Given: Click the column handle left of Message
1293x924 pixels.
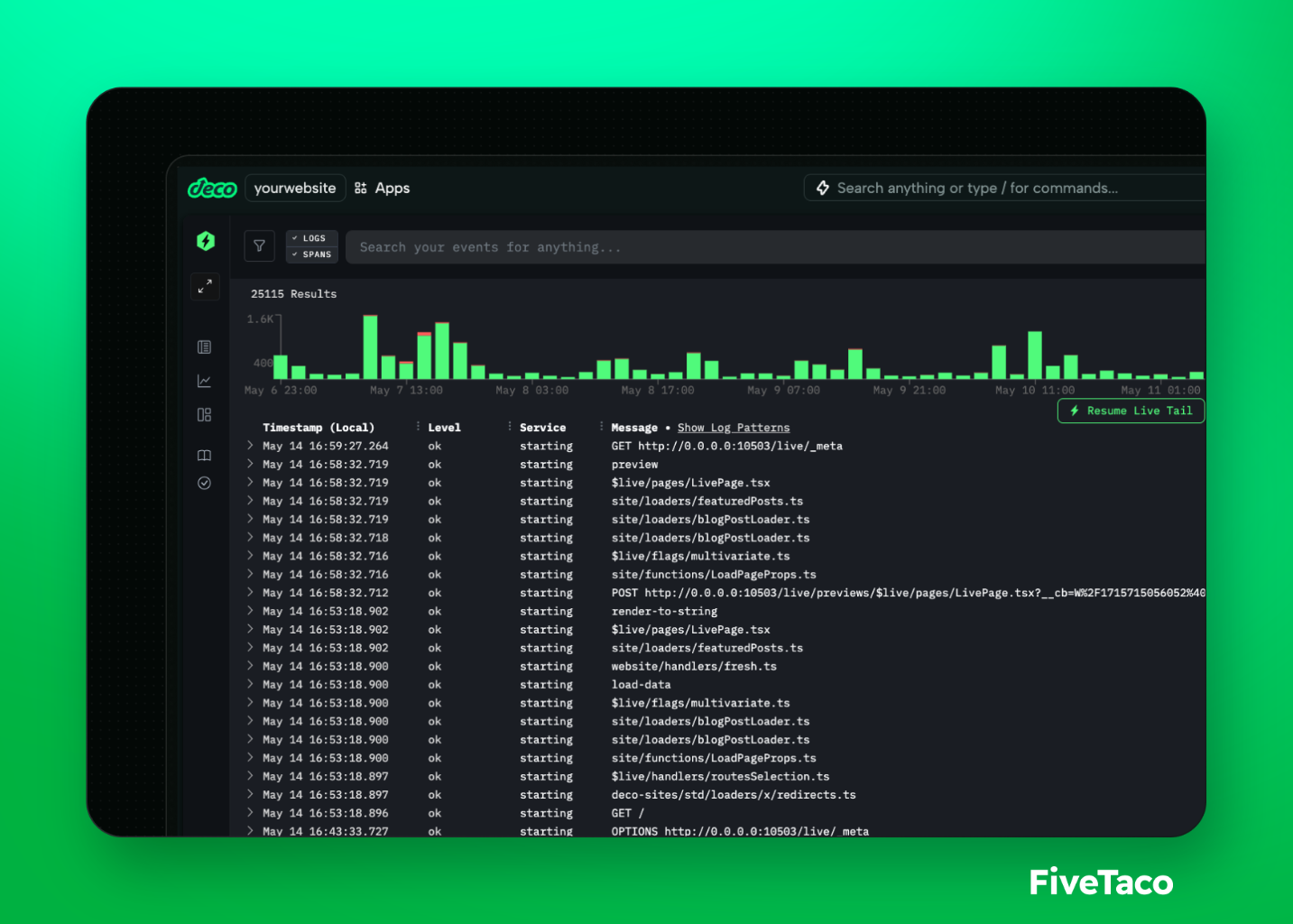Looking at the screenshot, I should 601,427.
